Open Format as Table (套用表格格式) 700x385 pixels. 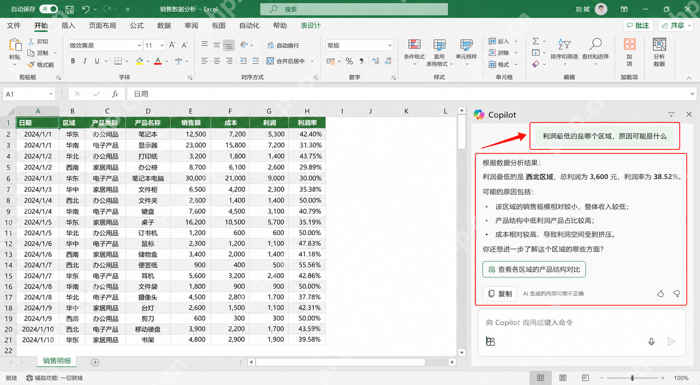tap(439, 52)
